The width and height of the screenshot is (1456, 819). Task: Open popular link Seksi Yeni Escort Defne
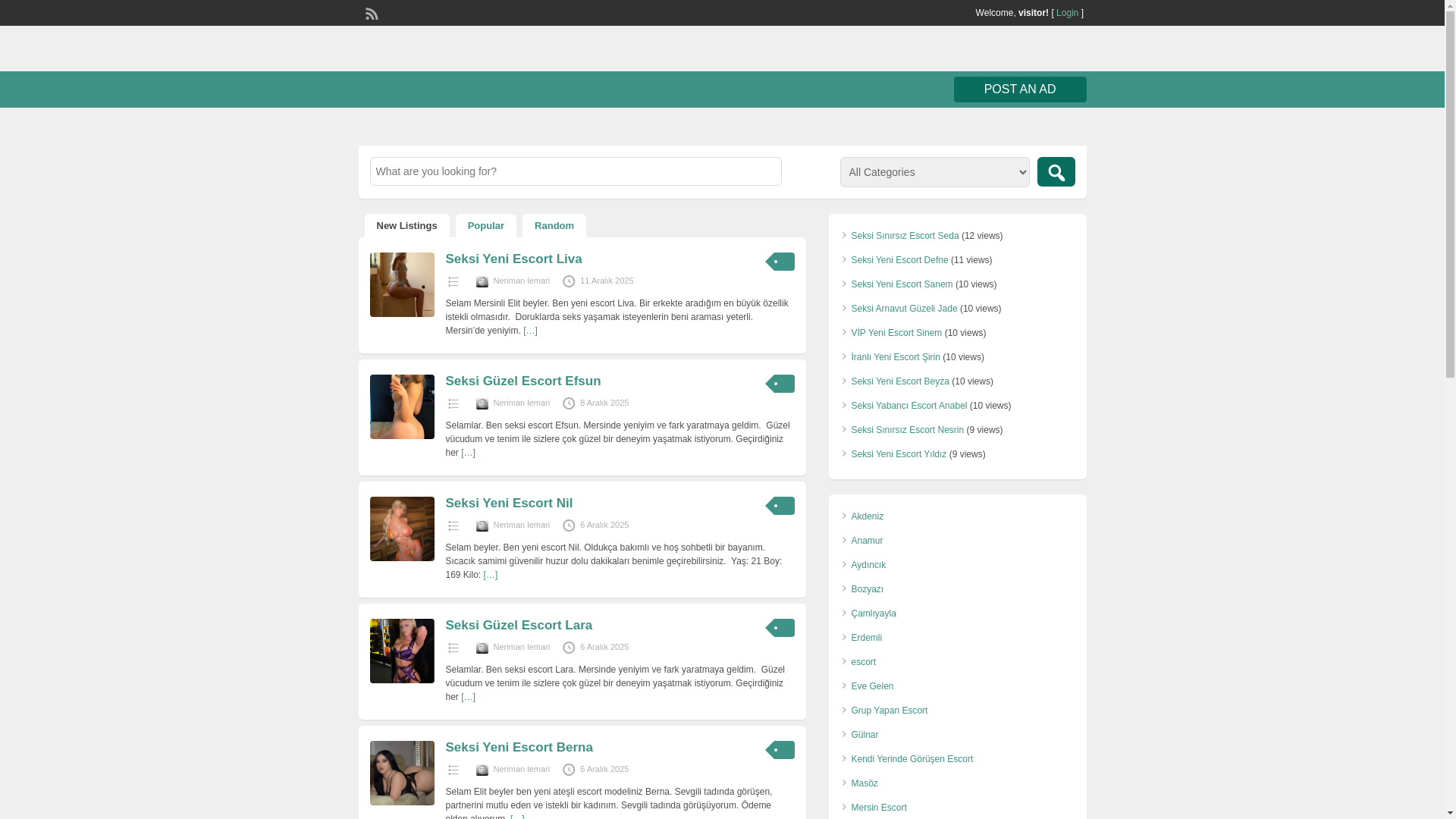899,260
